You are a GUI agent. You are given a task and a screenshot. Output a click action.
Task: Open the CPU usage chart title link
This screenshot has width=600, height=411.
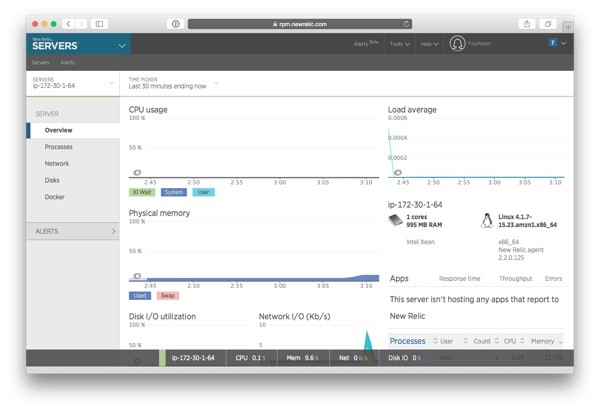tap(148, 110)
